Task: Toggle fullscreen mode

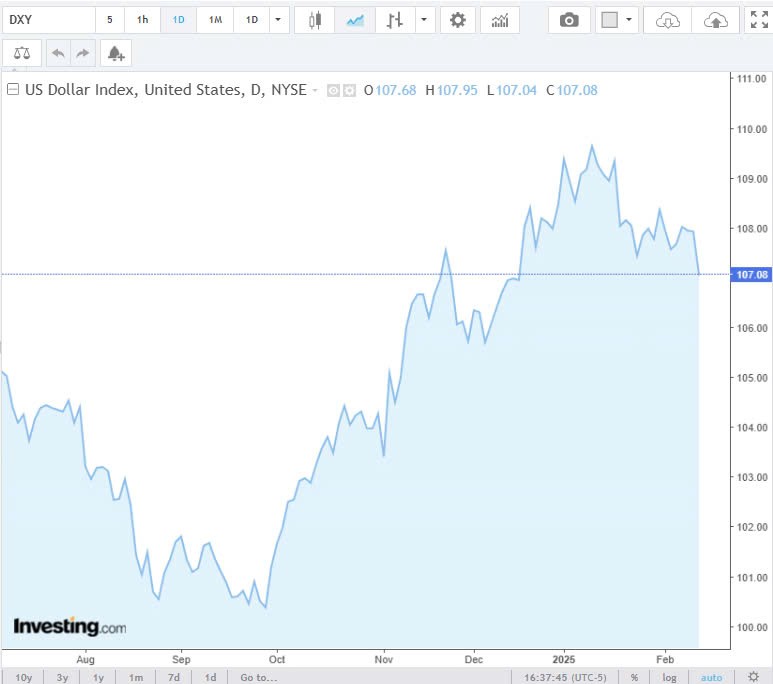Action: 759,20
